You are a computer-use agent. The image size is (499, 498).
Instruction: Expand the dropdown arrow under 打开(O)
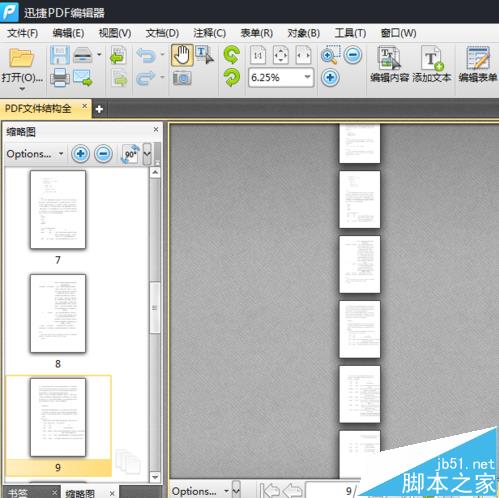coord(22,89)
